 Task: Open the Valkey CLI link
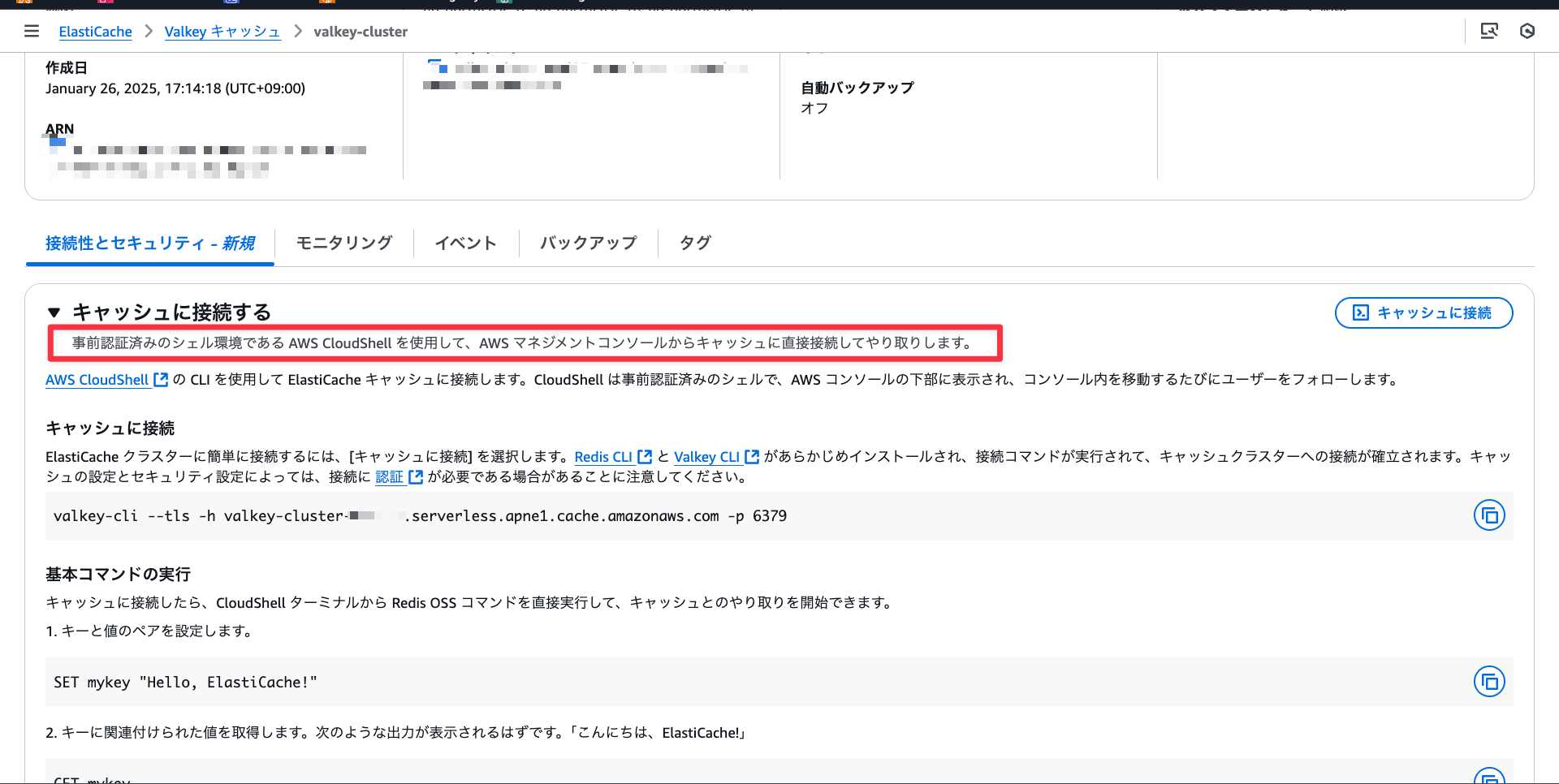[x=706, y=457]
